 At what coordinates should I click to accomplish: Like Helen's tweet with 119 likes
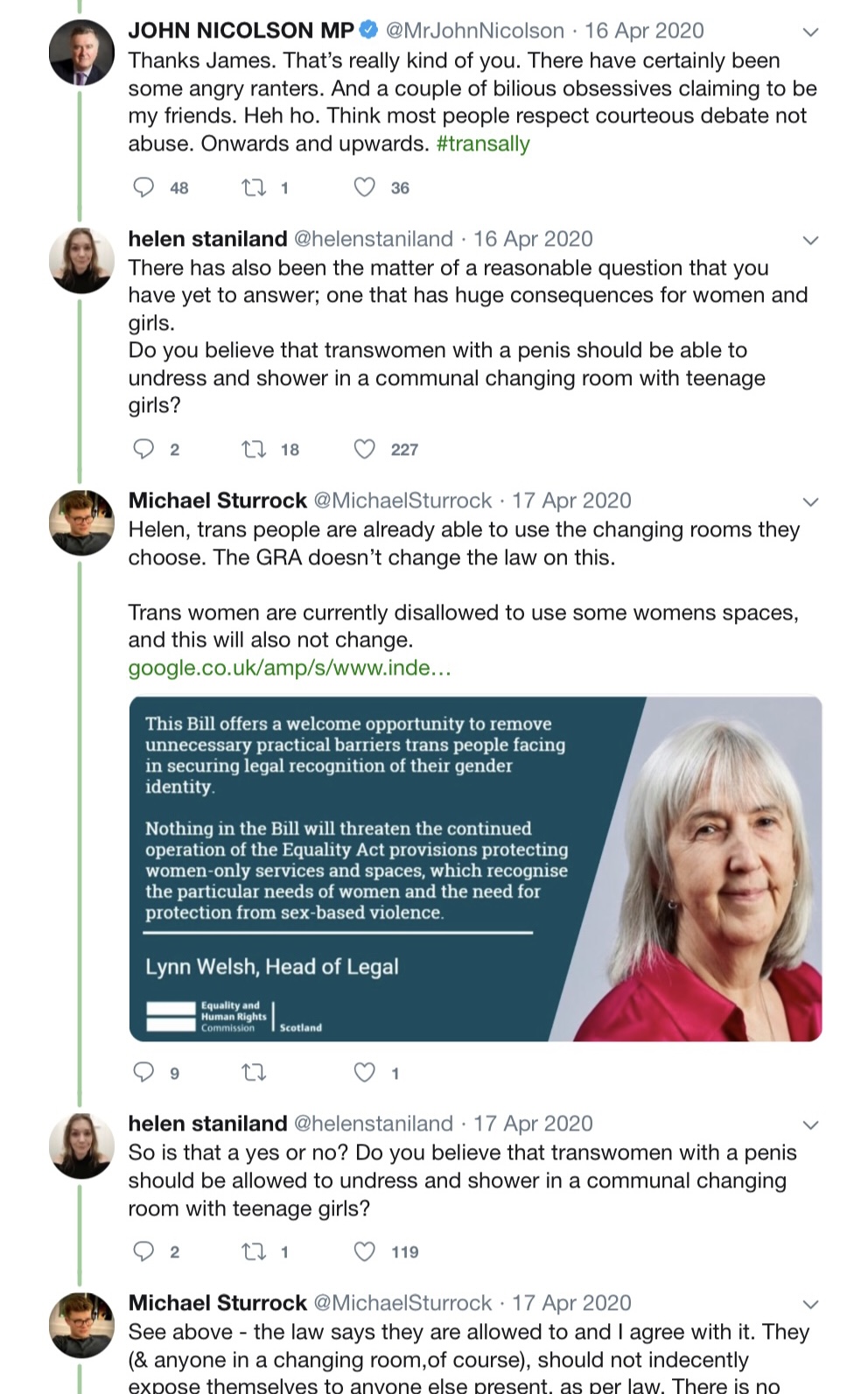click(365, 1251)
